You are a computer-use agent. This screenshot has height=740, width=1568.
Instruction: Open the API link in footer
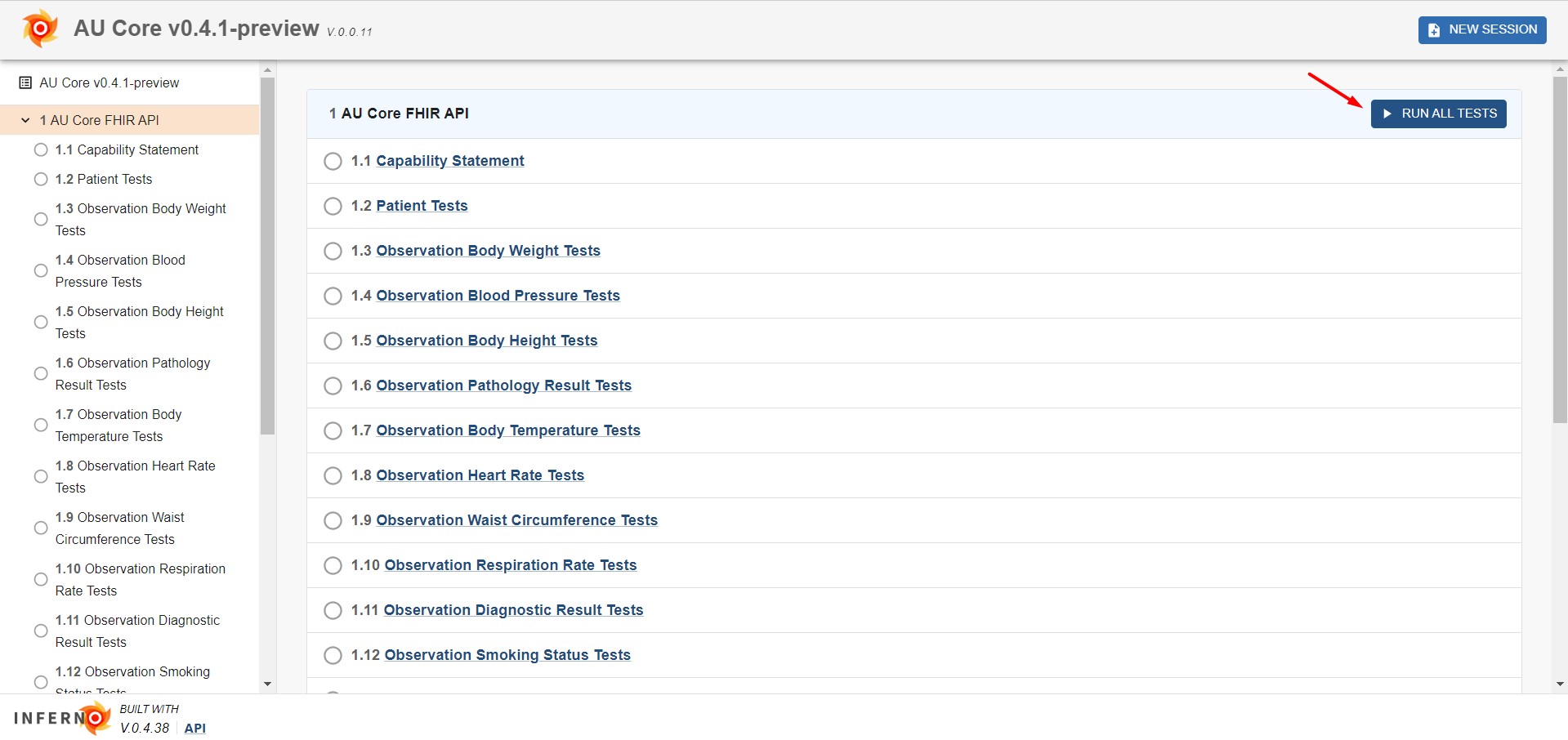click(194, 728)
